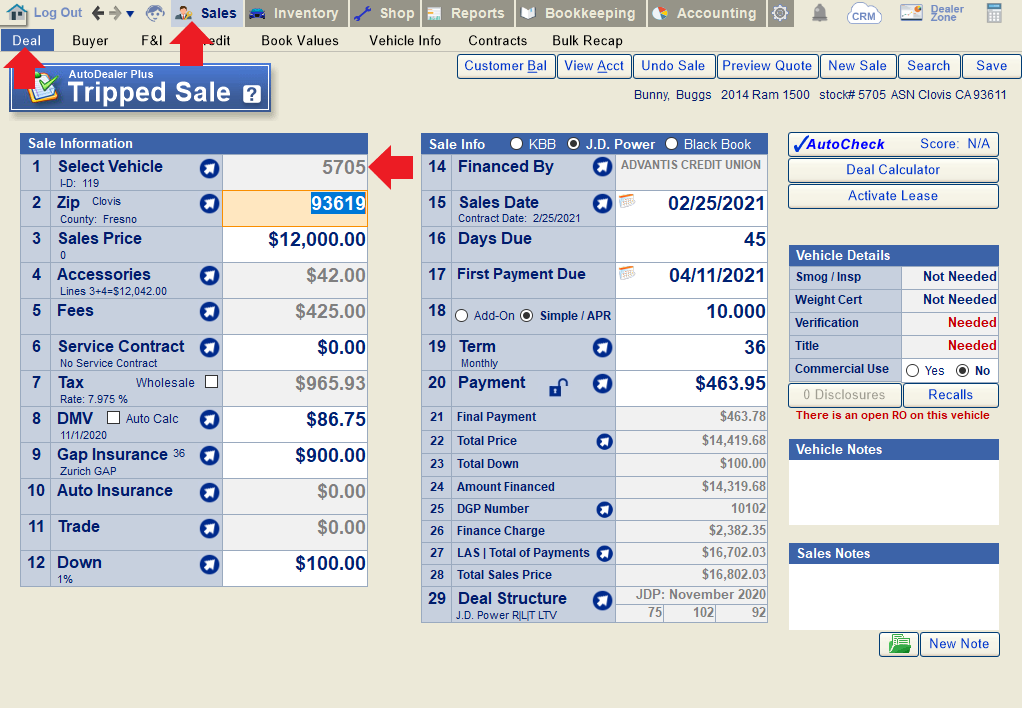Open the Term arrow icon
This screenshot has width=1022, height=708.
[602, 347]
